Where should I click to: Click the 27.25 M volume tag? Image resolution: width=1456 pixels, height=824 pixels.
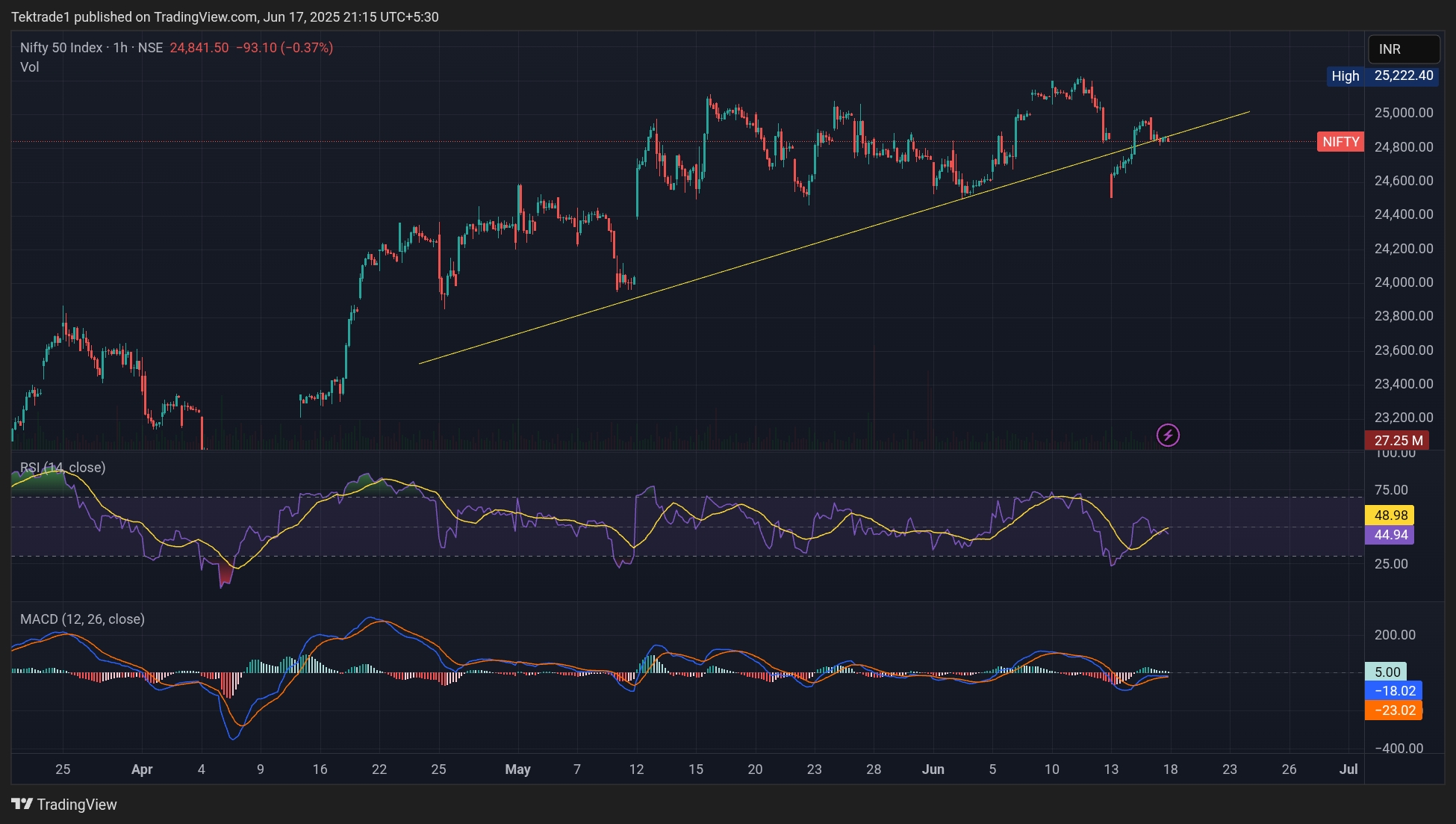[1397, 441]
